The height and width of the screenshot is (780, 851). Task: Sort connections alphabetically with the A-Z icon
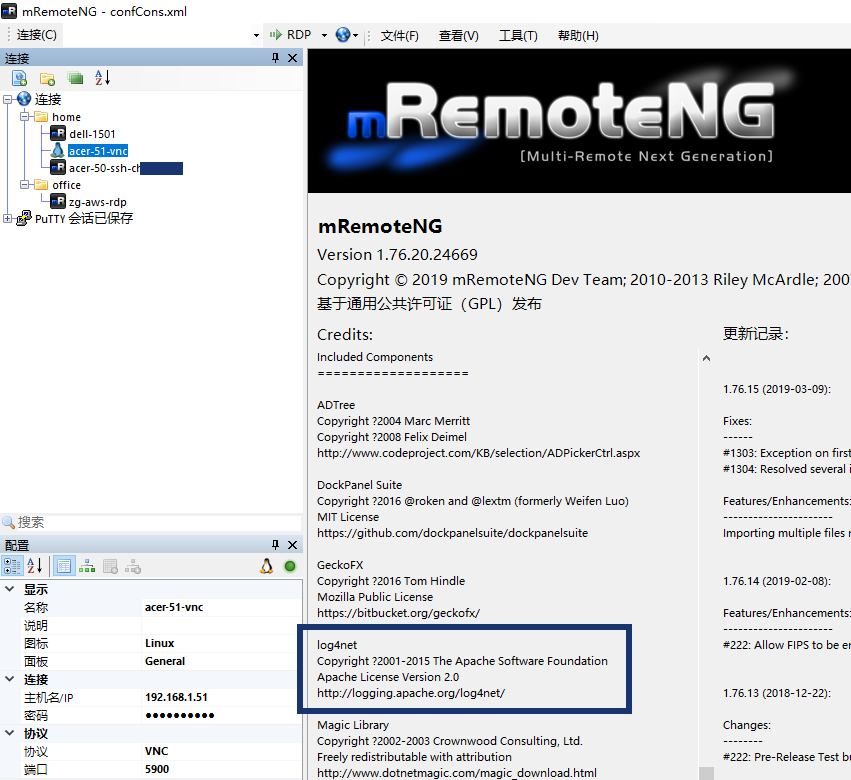coord(103,78)
